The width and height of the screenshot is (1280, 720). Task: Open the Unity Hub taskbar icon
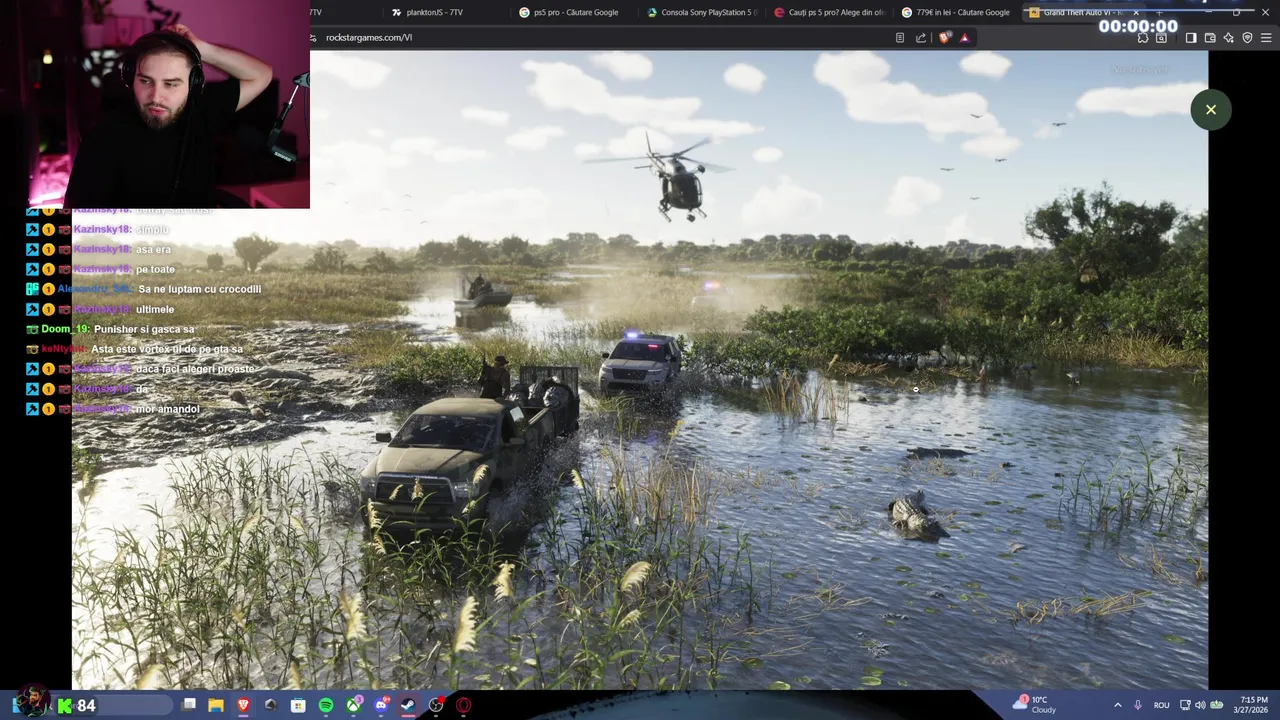pyautogui.click(x=271, y=705)
